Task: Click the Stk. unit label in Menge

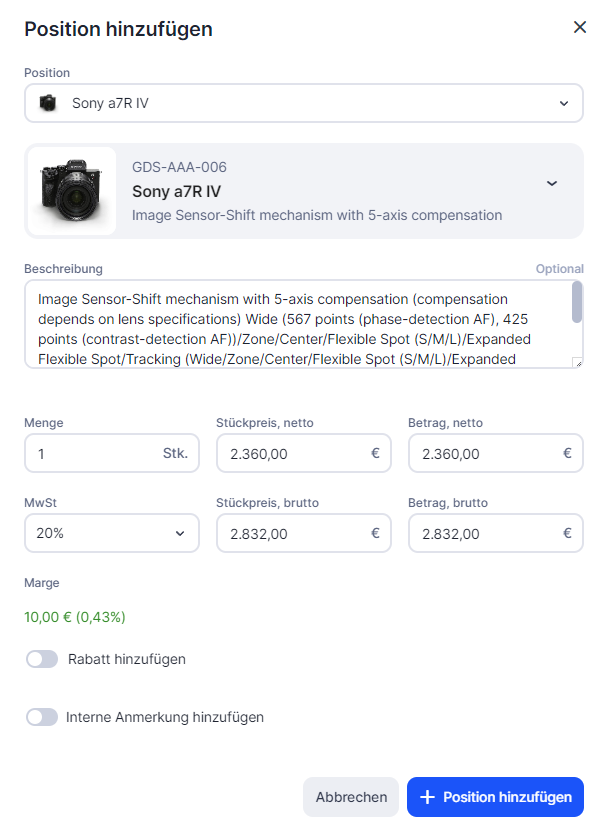Action: (x=175, y=453)
